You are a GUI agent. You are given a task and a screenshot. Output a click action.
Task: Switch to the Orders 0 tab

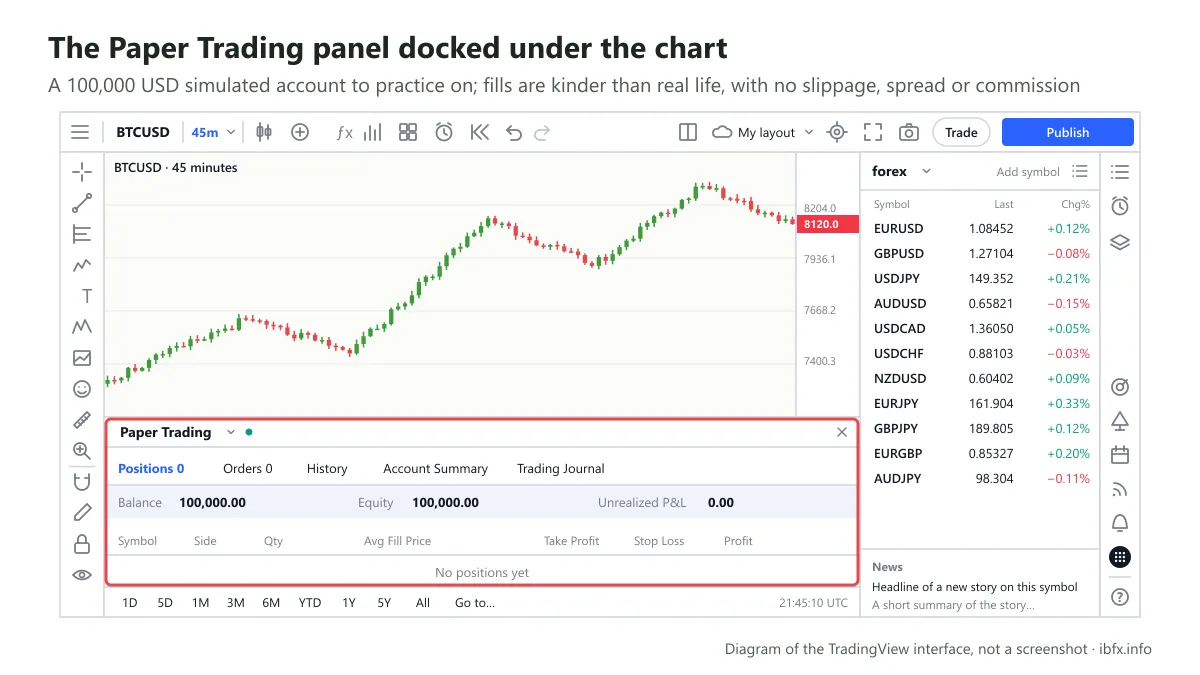(x=248, y=468)
